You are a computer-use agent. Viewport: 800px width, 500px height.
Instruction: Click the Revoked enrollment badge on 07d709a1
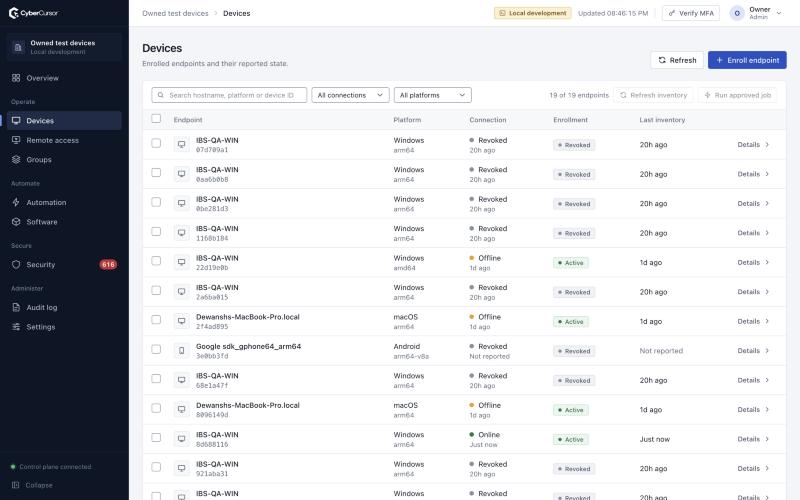[x=573, y=145]
